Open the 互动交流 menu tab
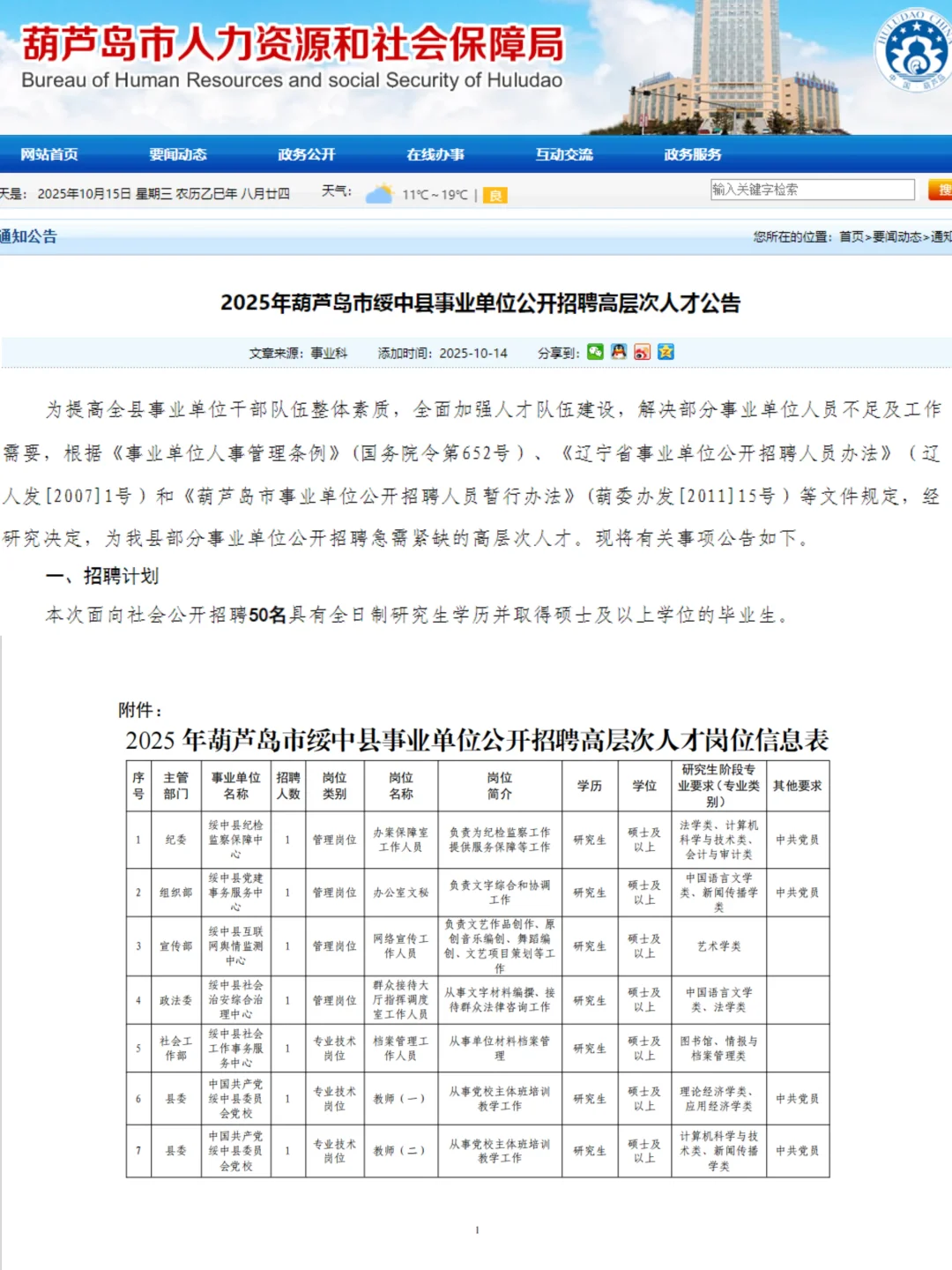 (564, 154)
